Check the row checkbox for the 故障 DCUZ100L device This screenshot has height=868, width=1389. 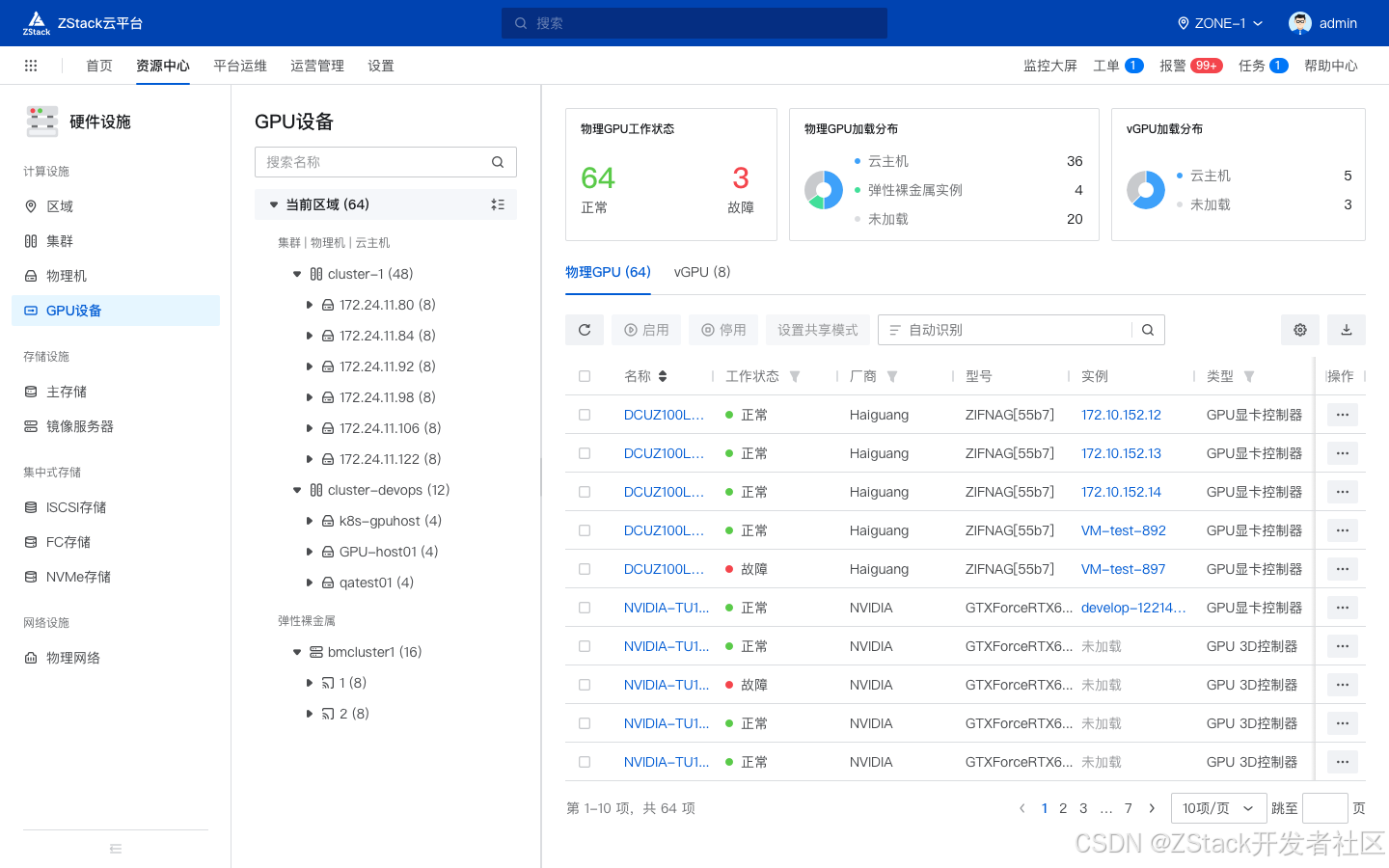click(585, 568)
